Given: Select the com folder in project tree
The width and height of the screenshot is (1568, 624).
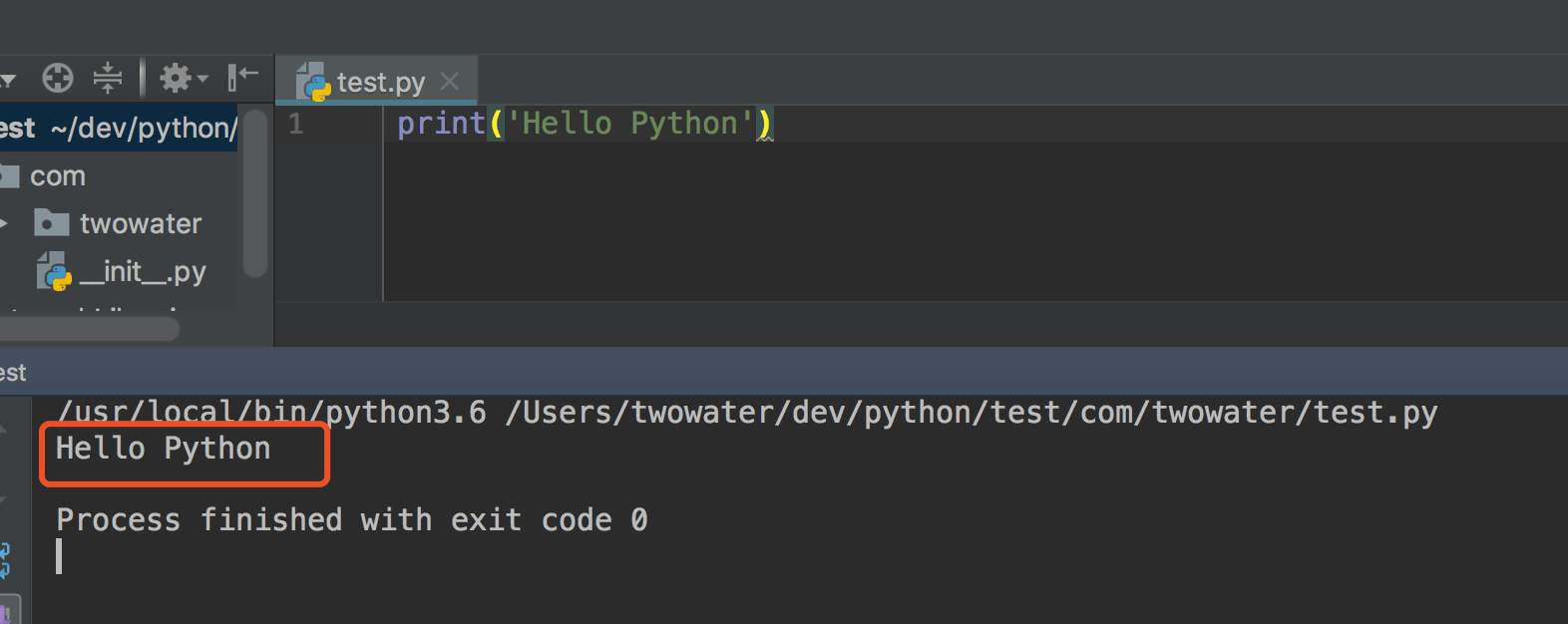Looking at the screenshot, I should 57,176.
